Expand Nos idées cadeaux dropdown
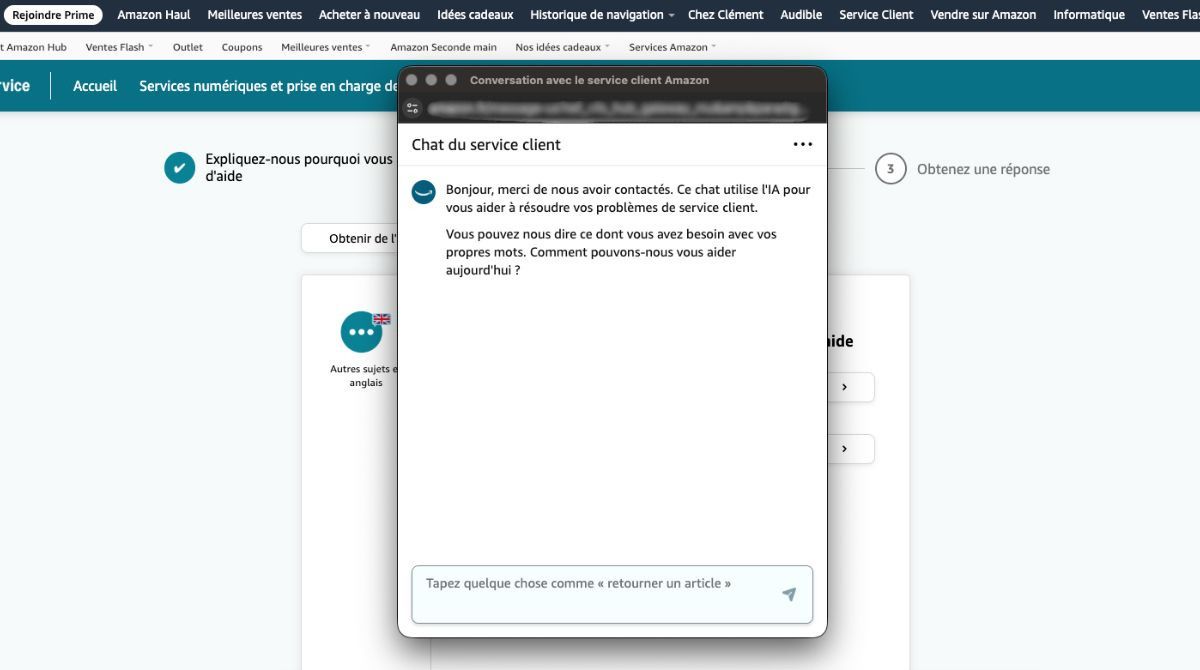 pyautogui.click(x=562, y=47)
